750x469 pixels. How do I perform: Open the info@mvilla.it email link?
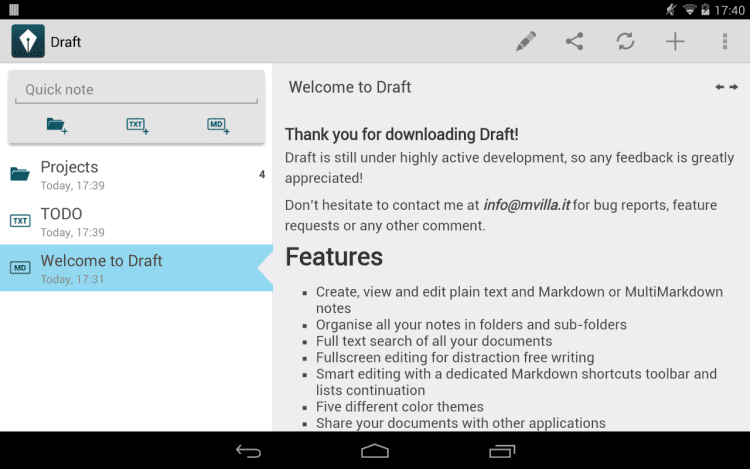526,205
